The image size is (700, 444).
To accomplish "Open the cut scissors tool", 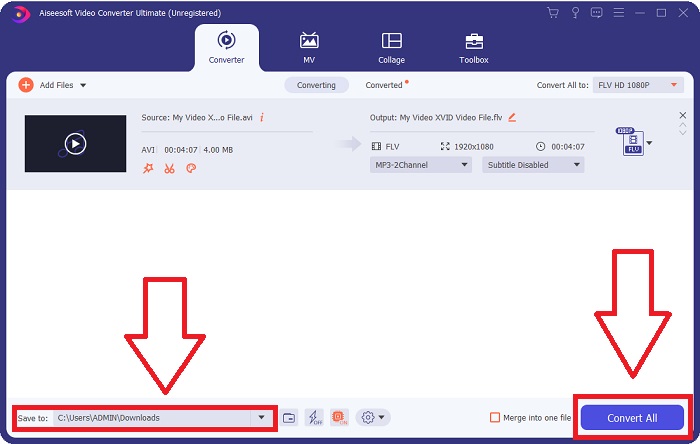I will click(x=169, y=168).
